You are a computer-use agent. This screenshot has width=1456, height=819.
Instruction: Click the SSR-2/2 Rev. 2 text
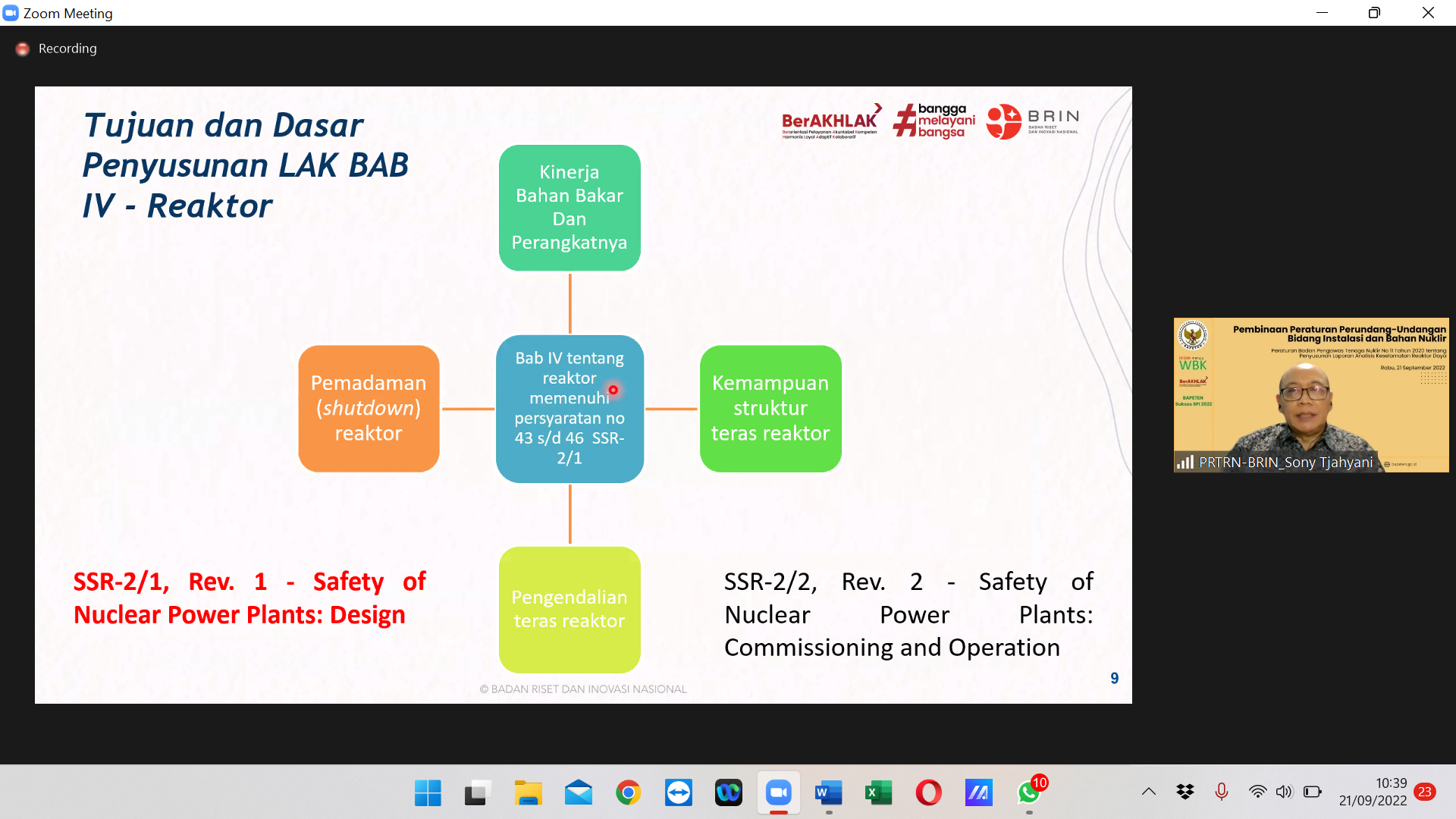[908, 614]
